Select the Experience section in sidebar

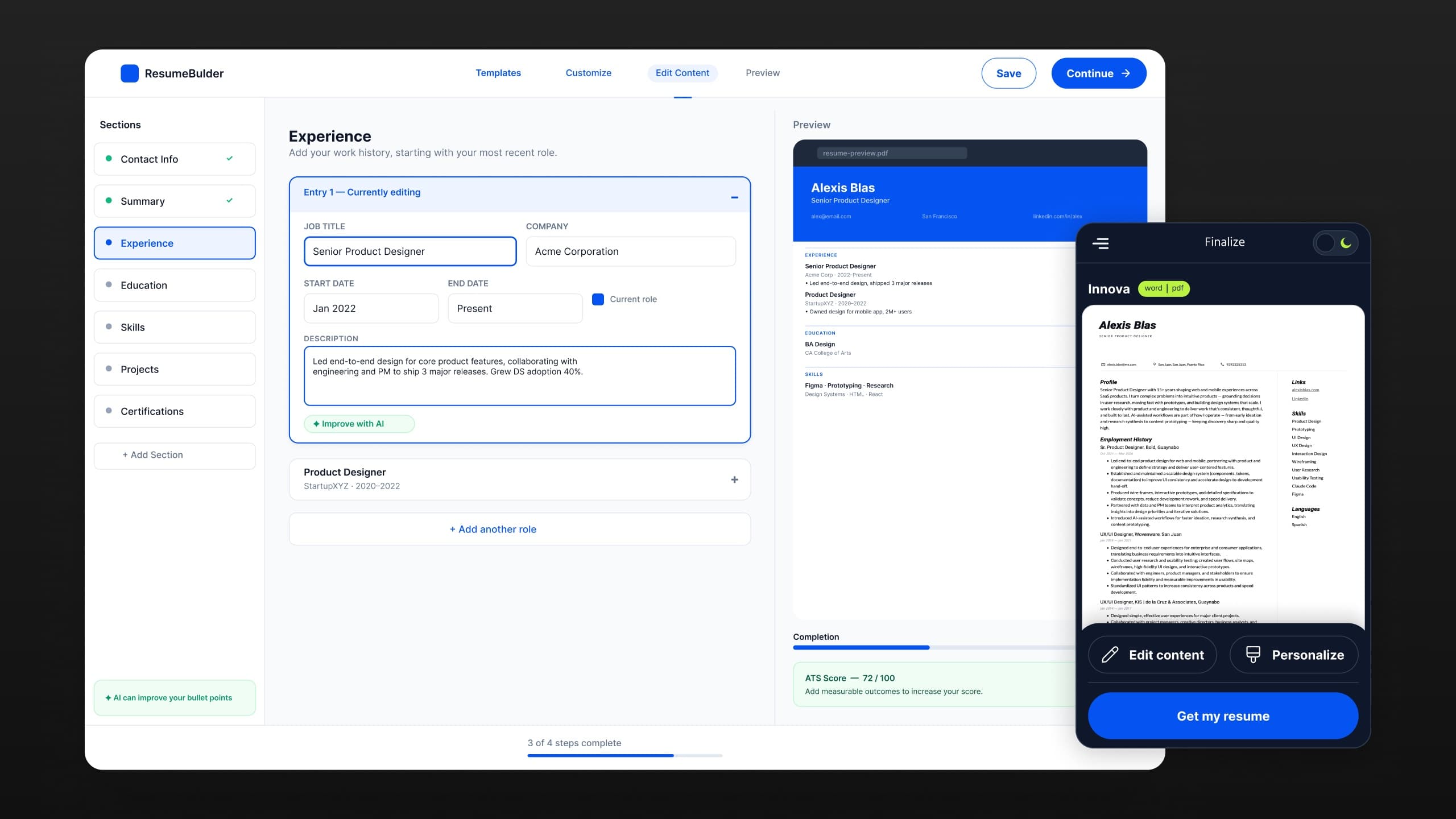175,243
